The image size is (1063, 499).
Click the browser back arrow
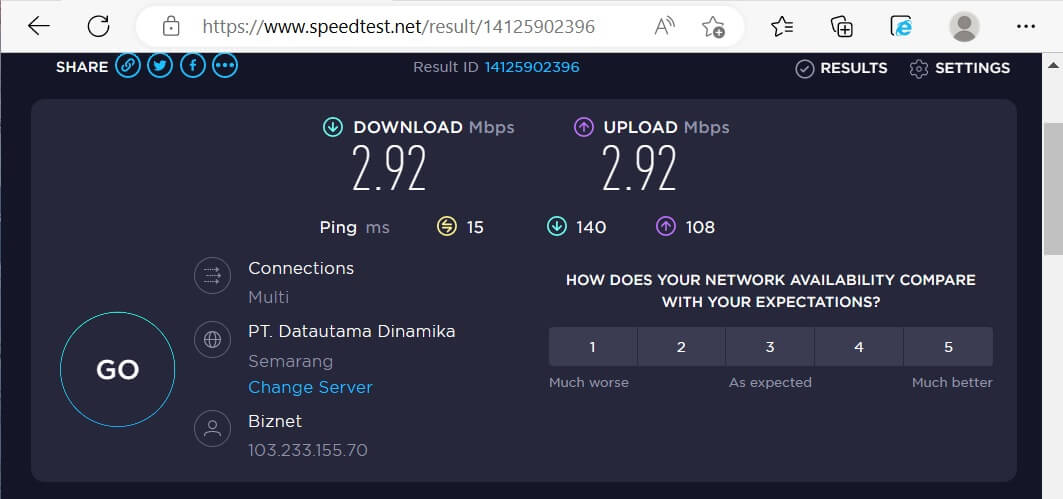[x=39, y=26]
